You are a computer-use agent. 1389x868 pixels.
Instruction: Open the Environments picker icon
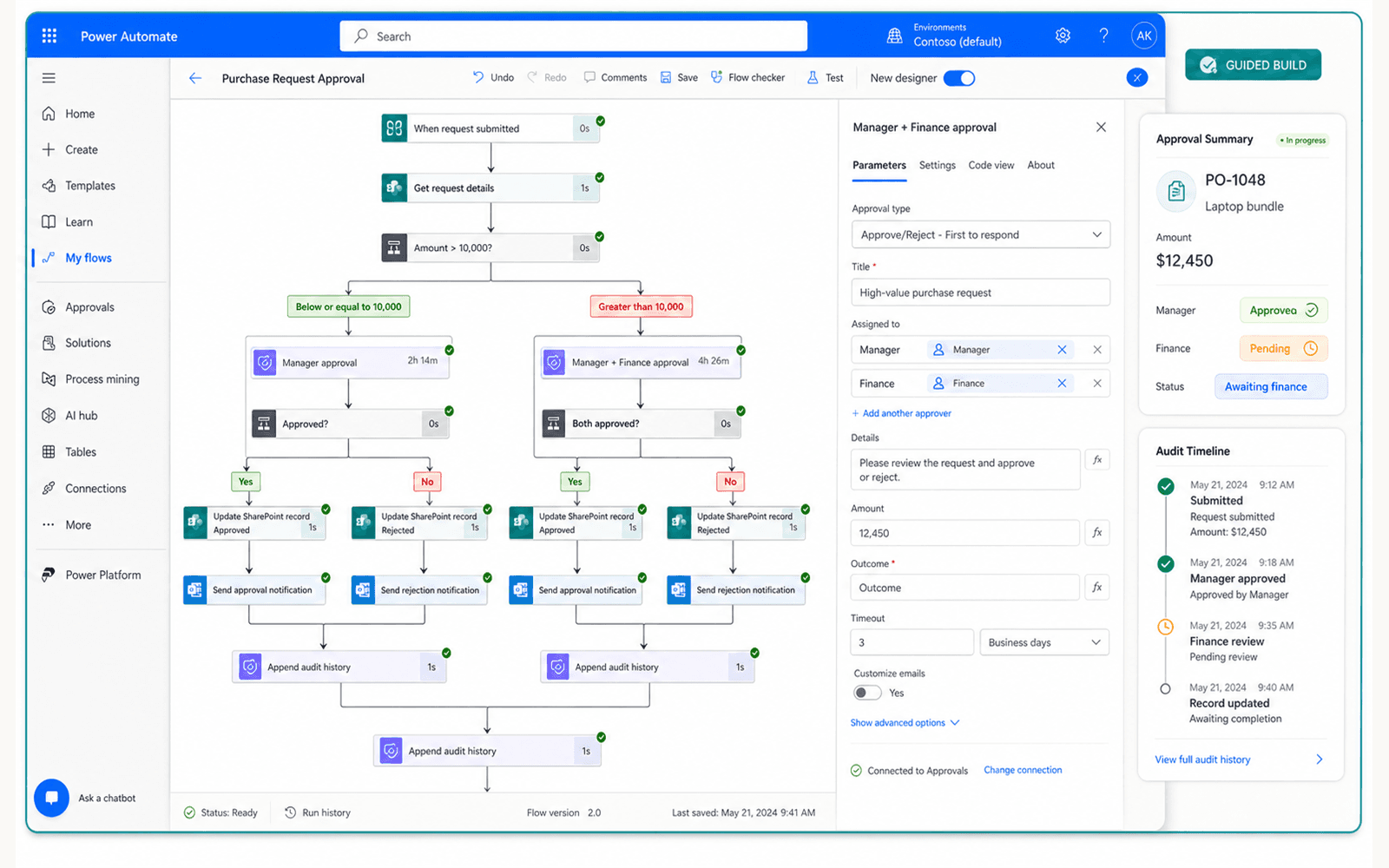click(894, 36)
